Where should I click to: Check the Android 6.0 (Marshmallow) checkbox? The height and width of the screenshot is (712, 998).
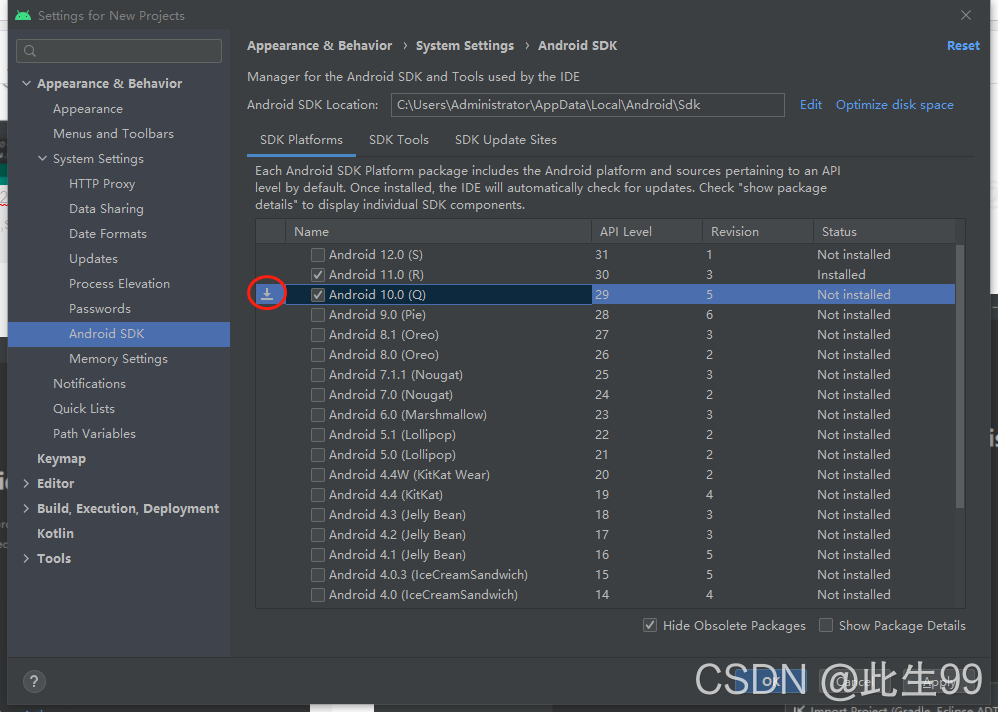pyautogui.click(x=318, y=415)
